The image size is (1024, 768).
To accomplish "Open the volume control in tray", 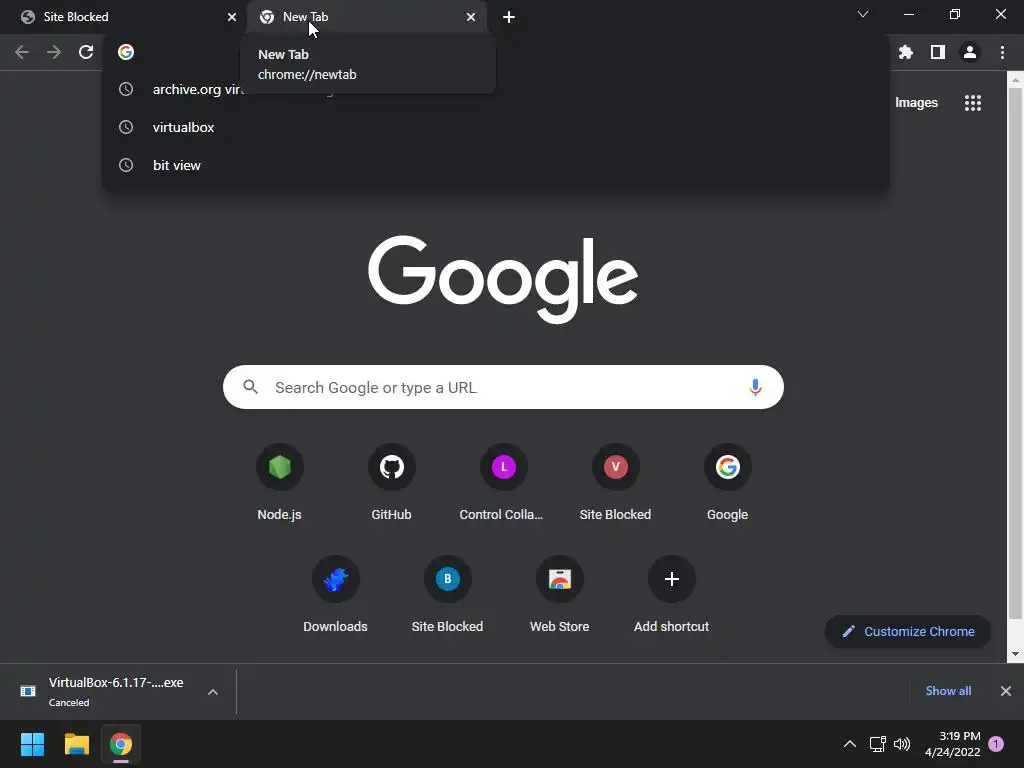I will [902, 744].
